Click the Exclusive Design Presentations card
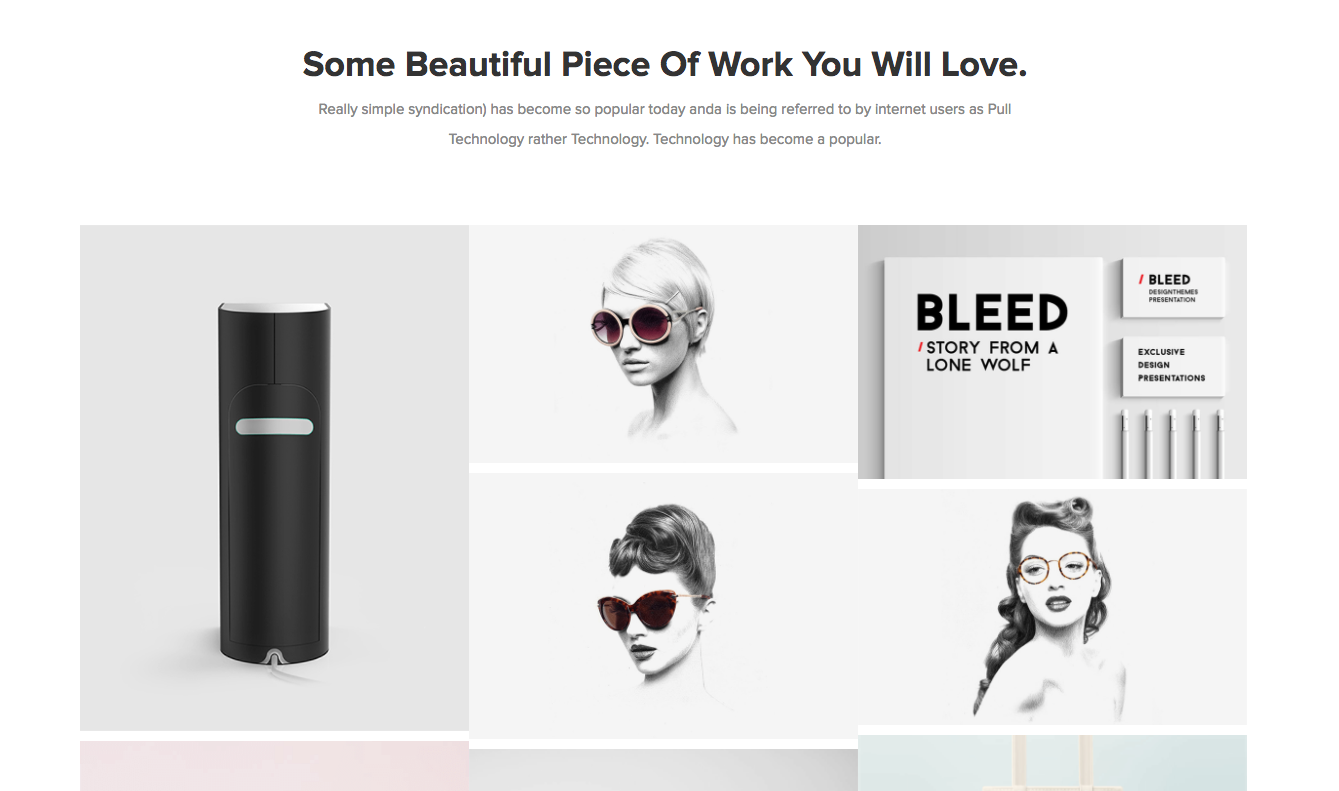This screenshot has width=1339, height=791. (1173, 365)
